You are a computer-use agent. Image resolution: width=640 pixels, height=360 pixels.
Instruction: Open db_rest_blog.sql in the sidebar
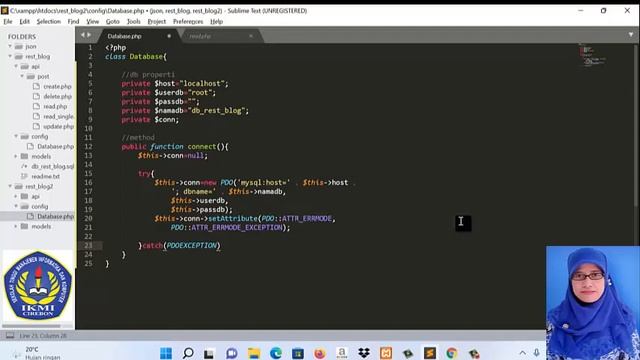point(53,167)
